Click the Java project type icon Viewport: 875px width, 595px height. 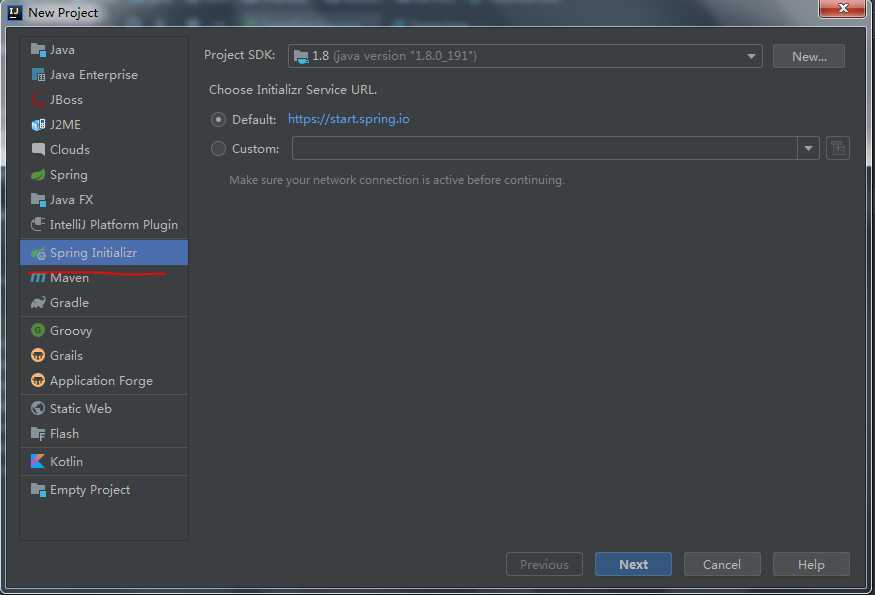(x=38, y=50)
